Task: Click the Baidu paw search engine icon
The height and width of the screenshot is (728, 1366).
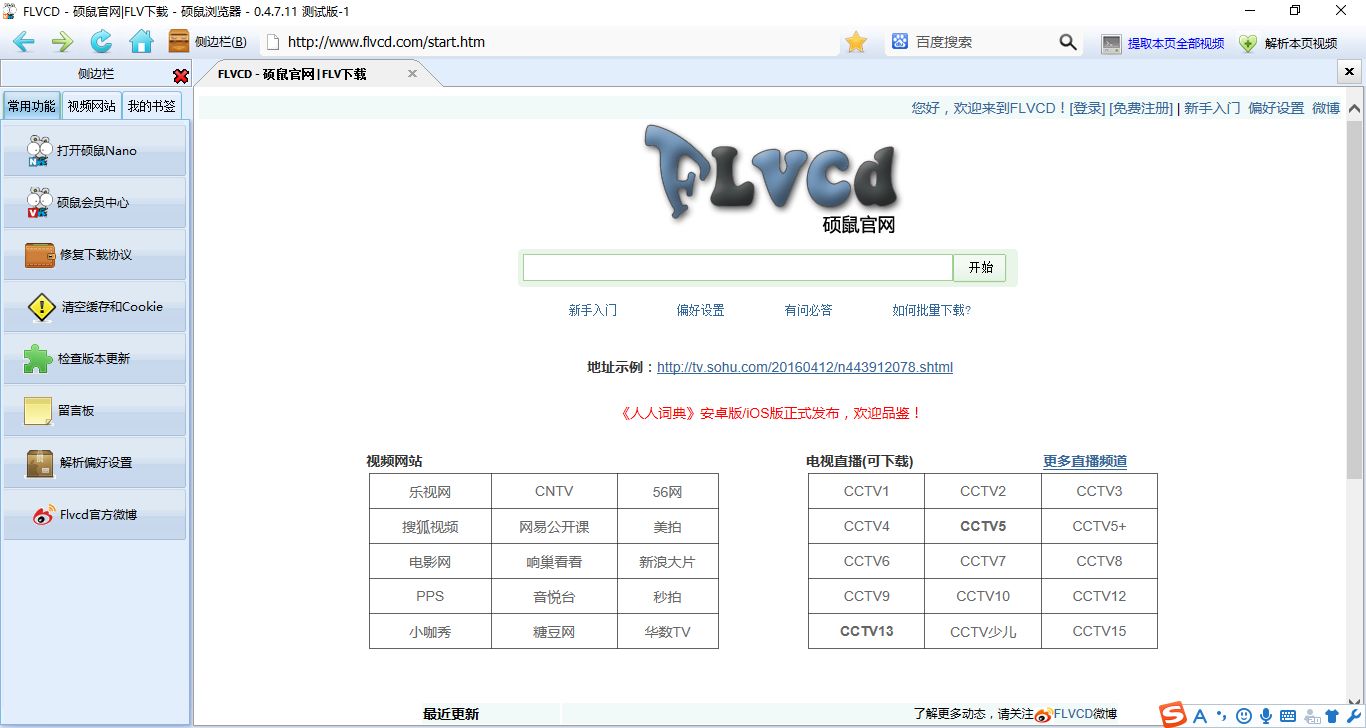Action: 900,42
